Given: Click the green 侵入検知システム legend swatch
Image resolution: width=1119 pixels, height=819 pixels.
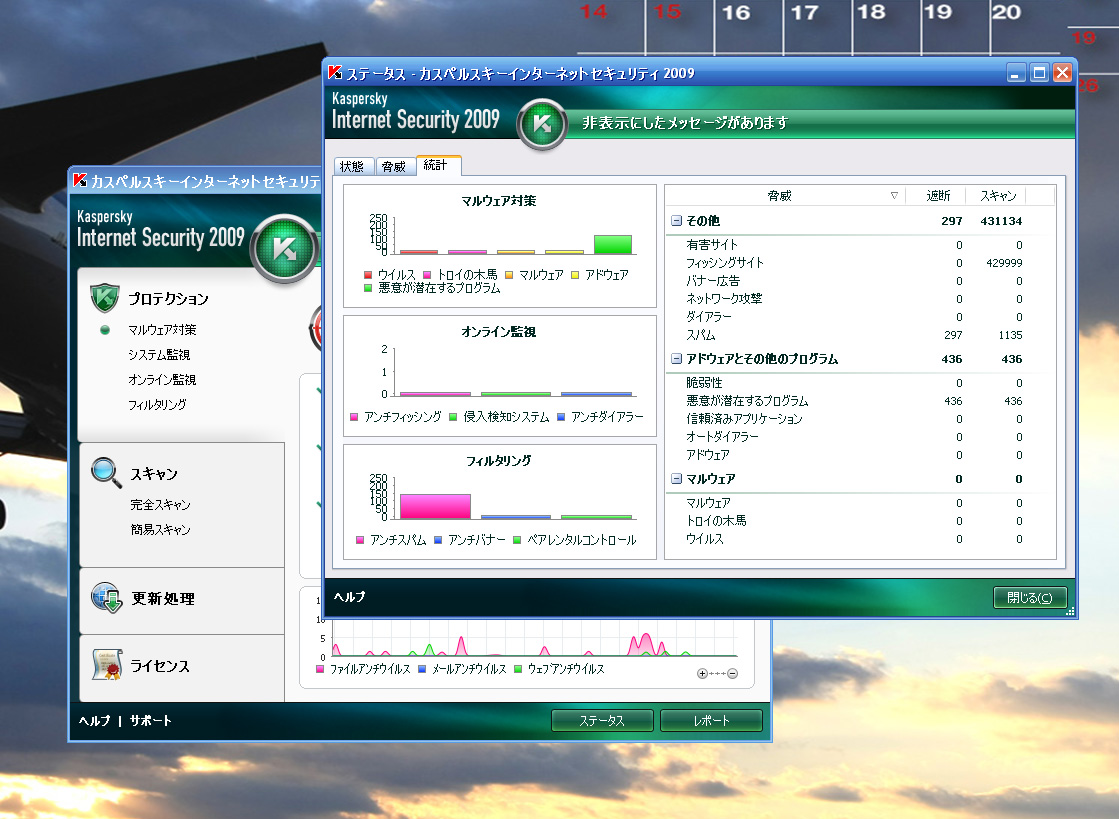Looking at the screenshot, I should point(452,417).
